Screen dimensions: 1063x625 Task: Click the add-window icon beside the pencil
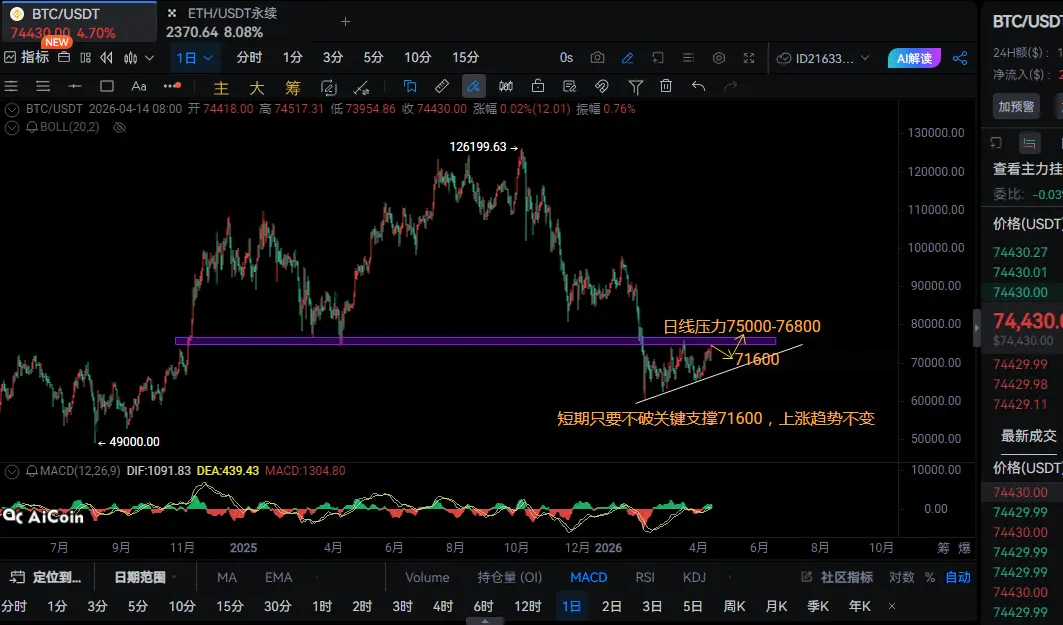(658, 58)
